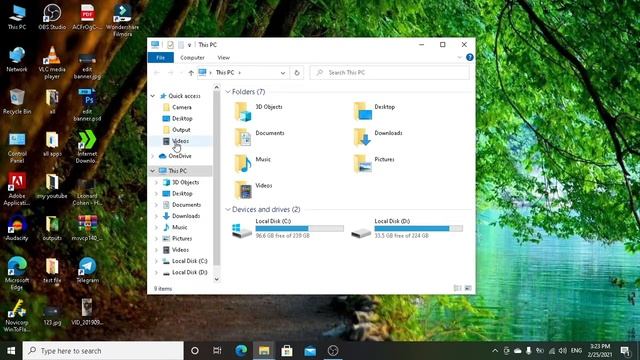Expand the ribbon with chevron
This screenshot has width=640, height=360.
460,58
